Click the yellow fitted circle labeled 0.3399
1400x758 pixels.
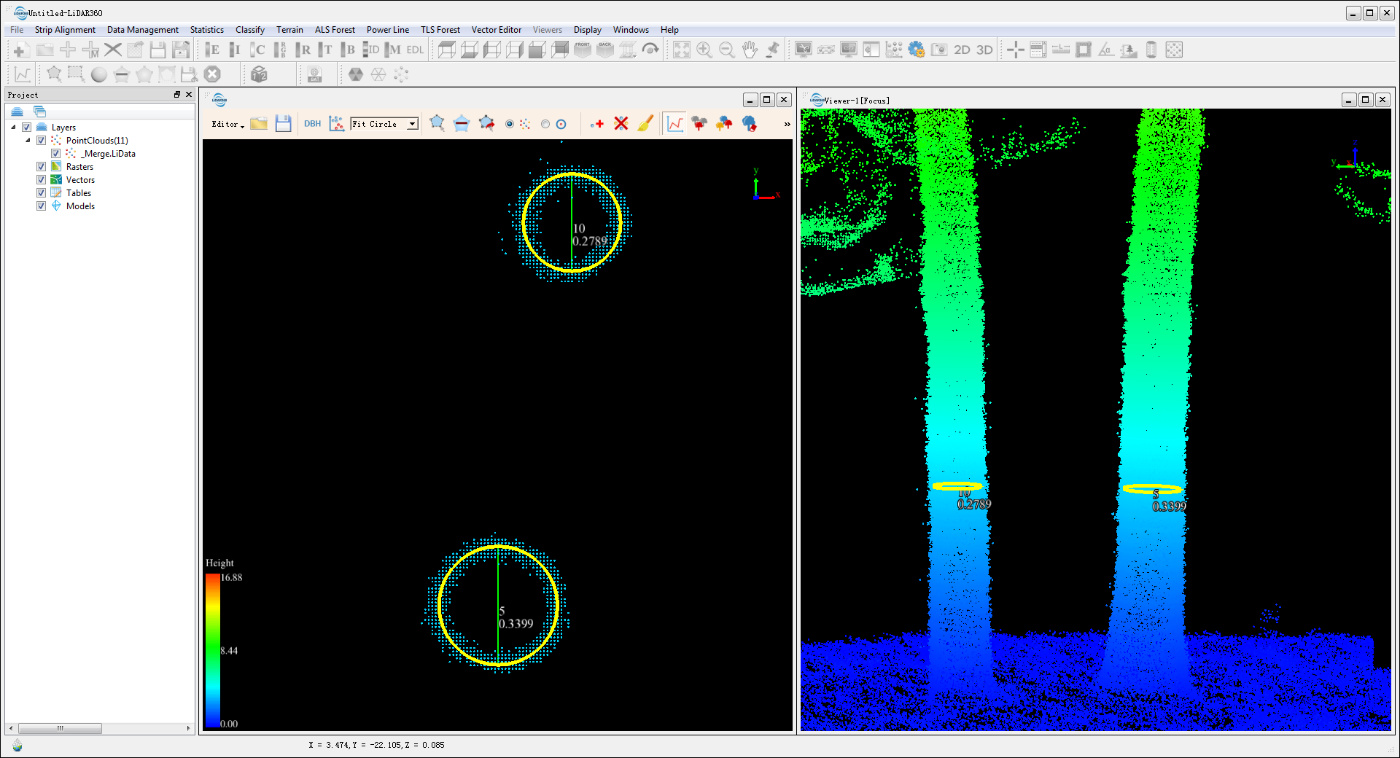[498, 606]
